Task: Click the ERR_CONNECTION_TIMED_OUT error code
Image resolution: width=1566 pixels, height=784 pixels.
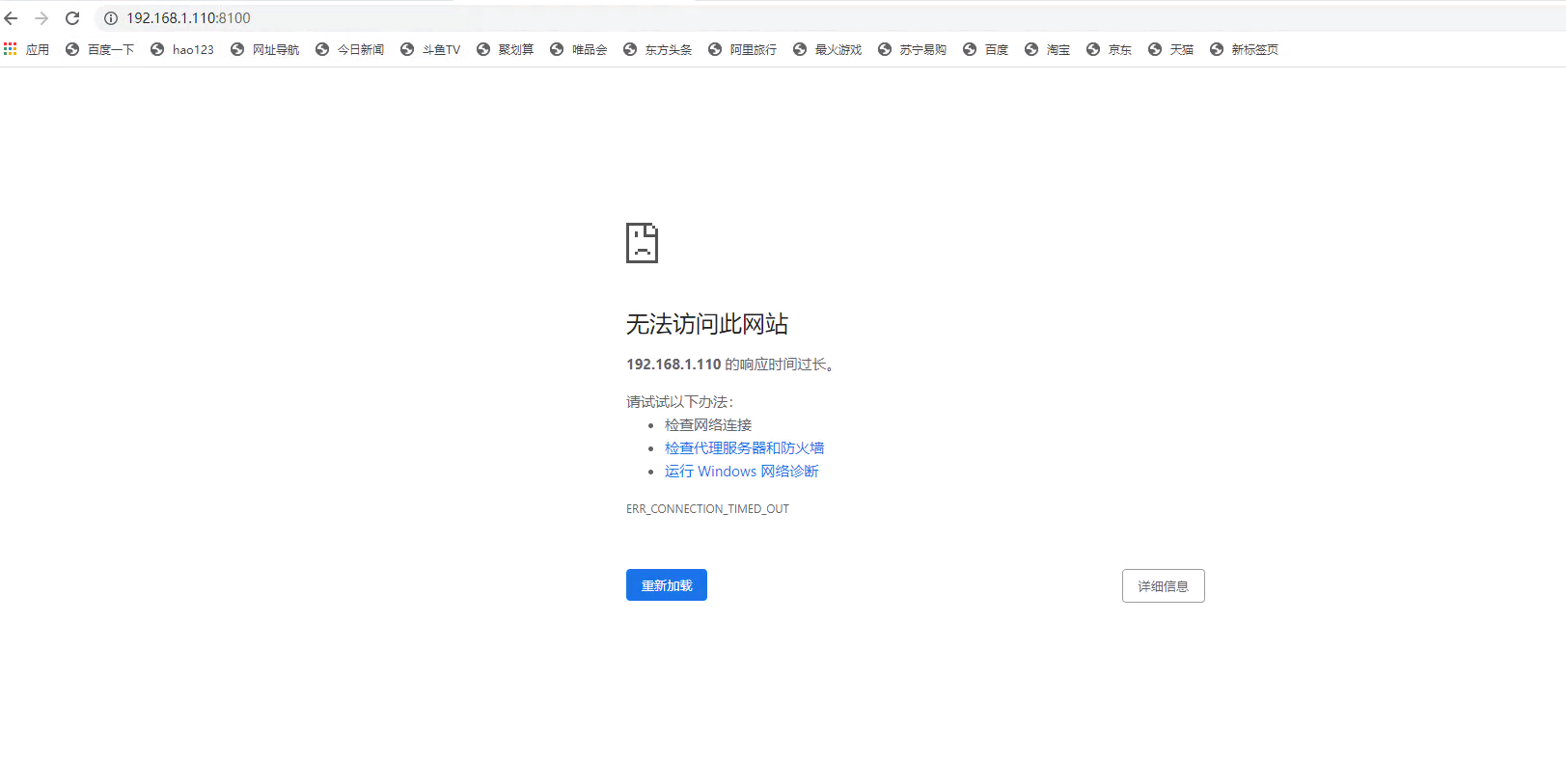Action: tap(707, 509)
